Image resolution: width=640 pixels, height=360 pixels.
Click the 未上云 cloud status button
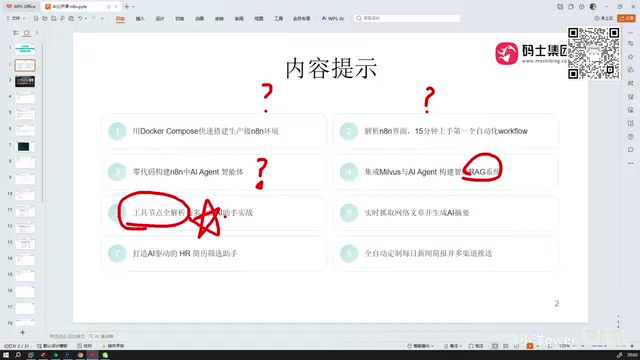point(604,18)
